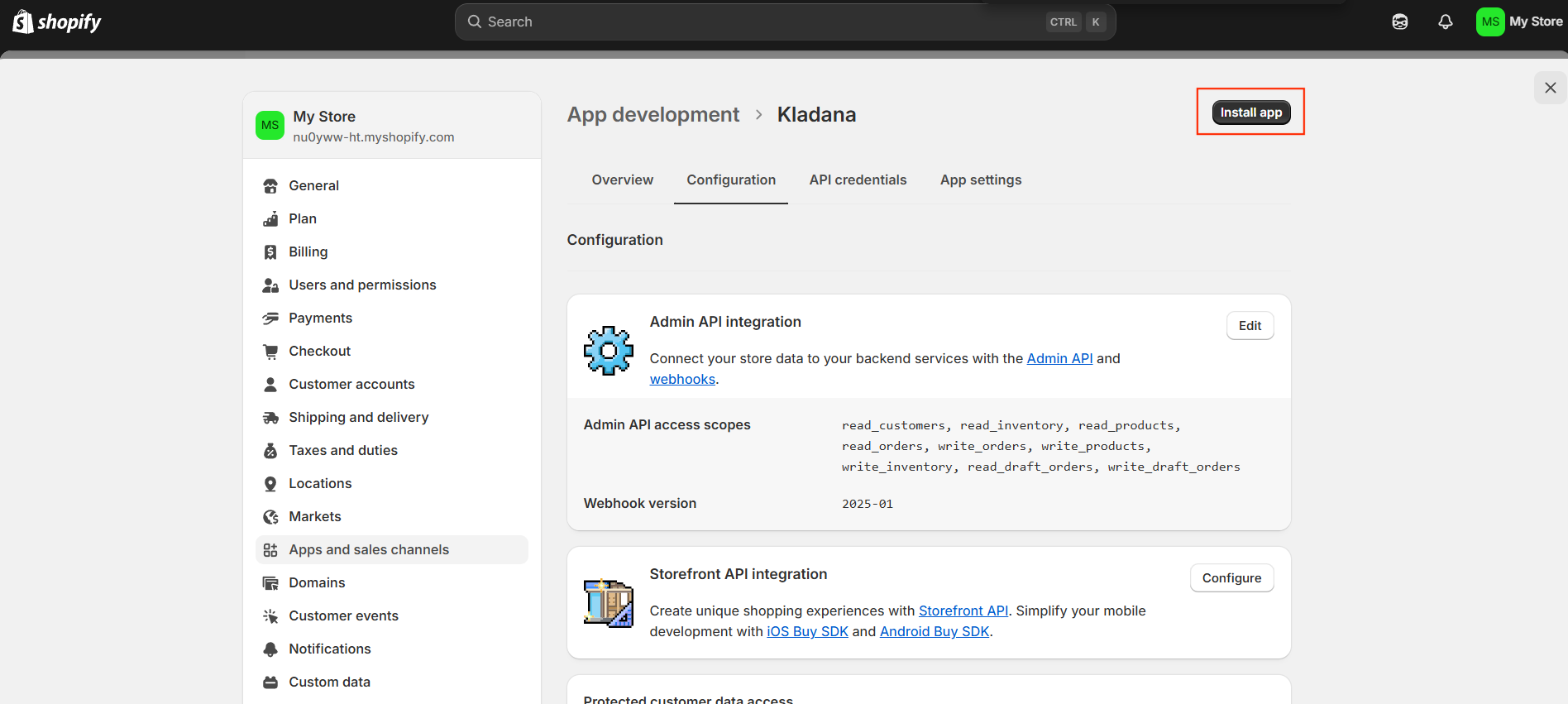Open the My Store account menu
The height and width of the screenshot is (704, 1568).
point(1519,22)
